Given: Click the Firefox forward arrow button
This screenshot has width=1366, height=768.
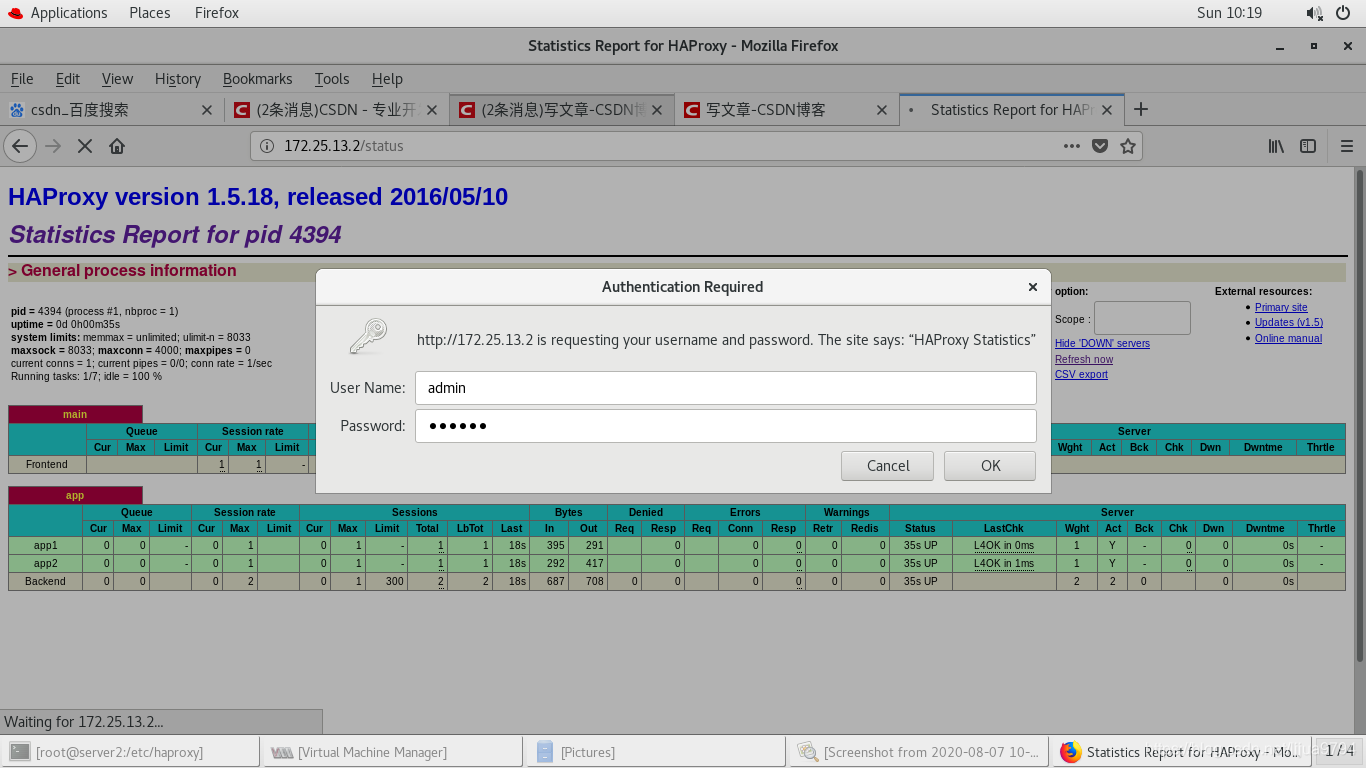Looking at the screenshot, I should [x=53, y=146].
